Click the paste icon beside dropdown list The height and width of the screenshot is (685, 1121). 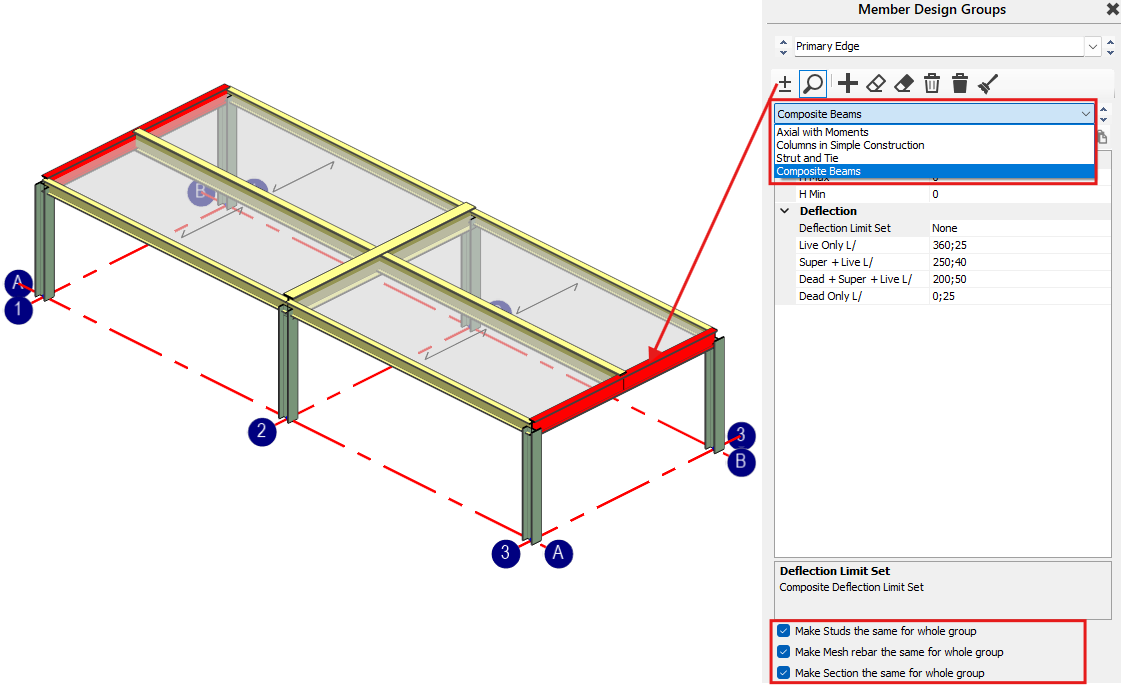pos(1102,137)
